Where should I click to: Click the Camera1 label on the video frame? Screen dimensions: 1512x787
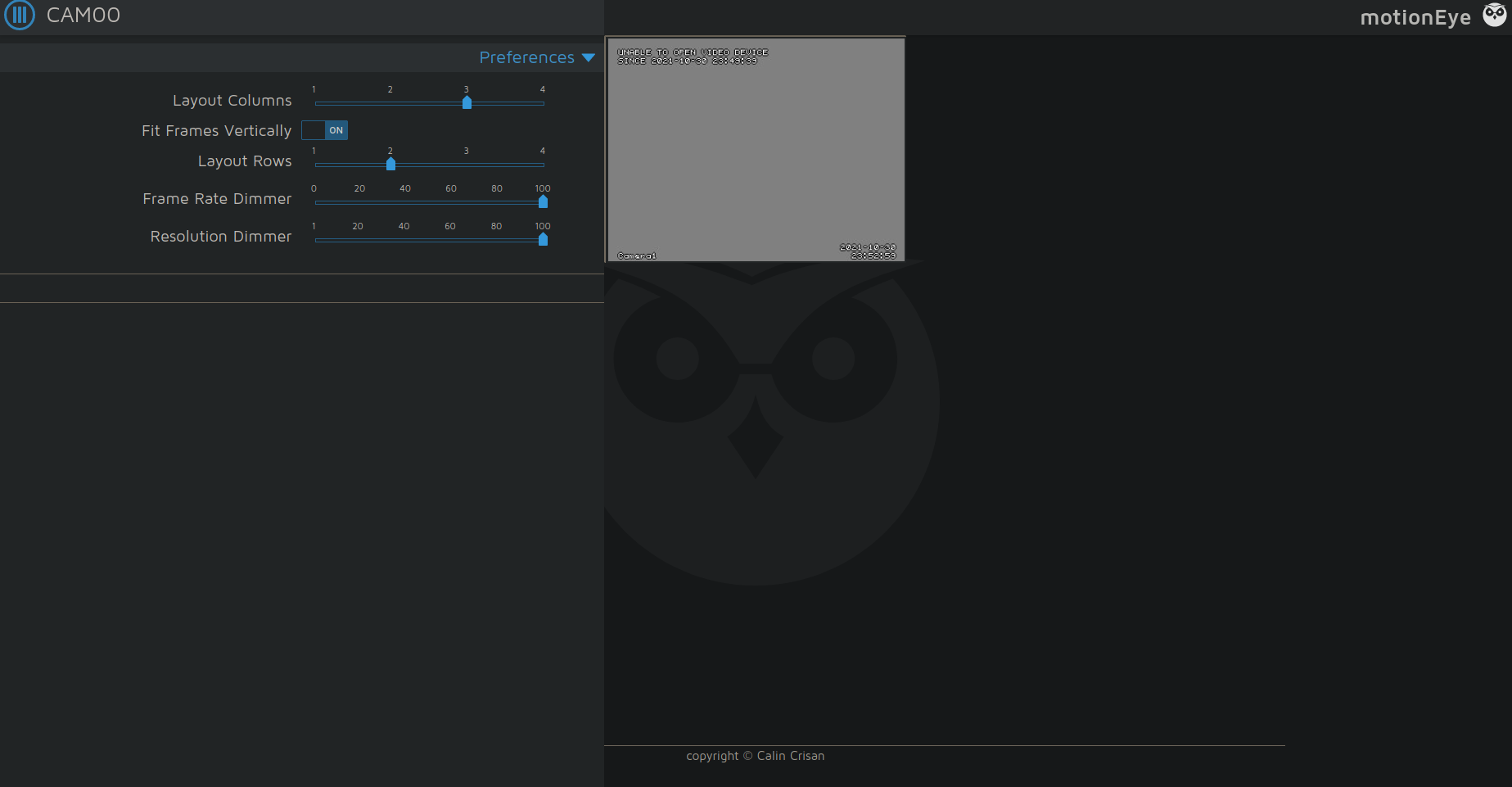(636, 255)
